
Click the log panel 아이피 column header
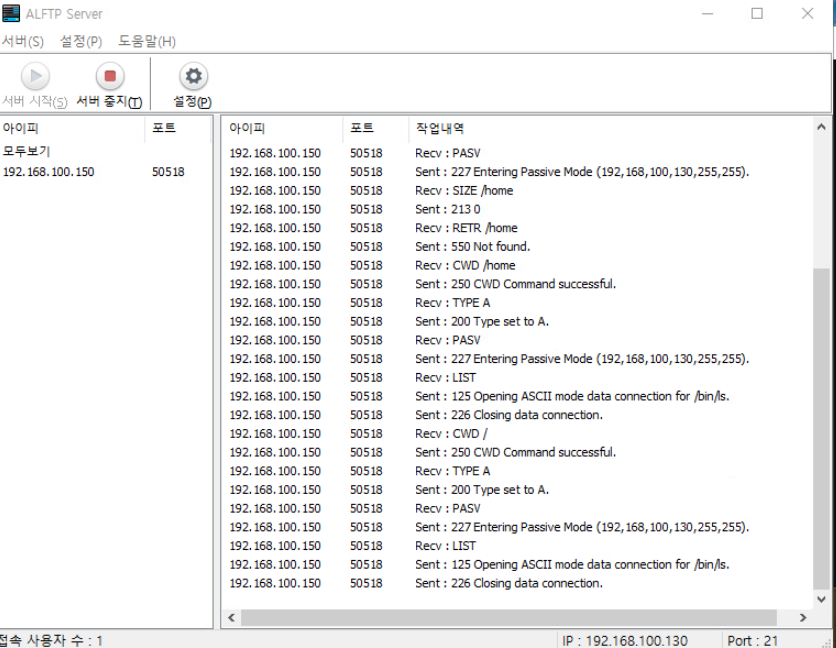[x=283, y=129]
